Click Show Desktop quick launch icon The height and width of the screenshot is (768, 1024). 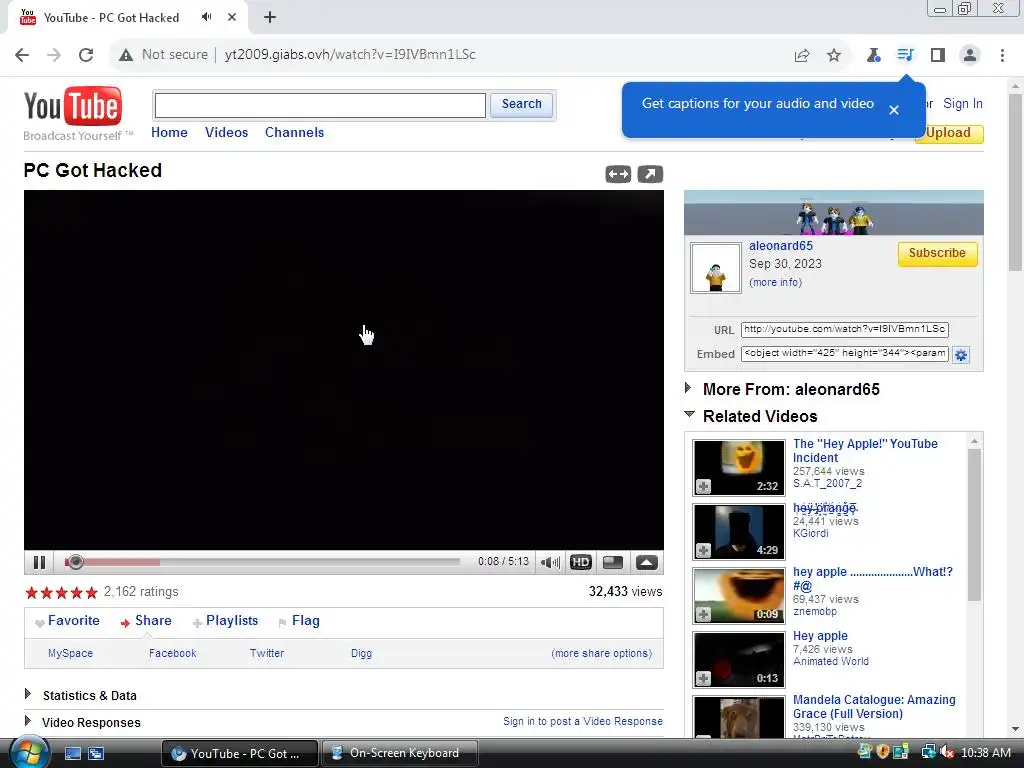coord(72,754)
